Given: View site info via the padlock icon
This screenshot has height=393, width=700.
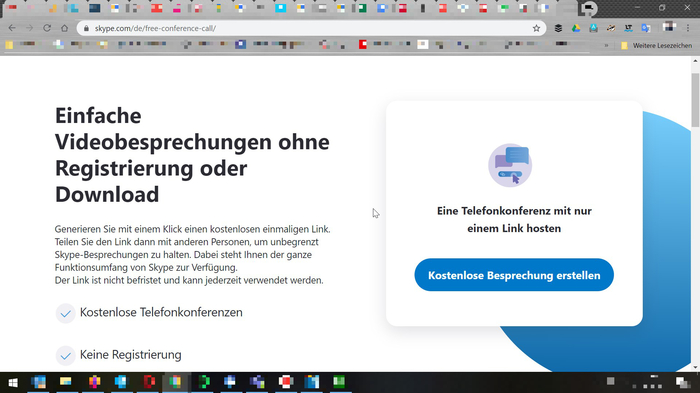Looking at the screenshot, I should [x=86, y=28].
